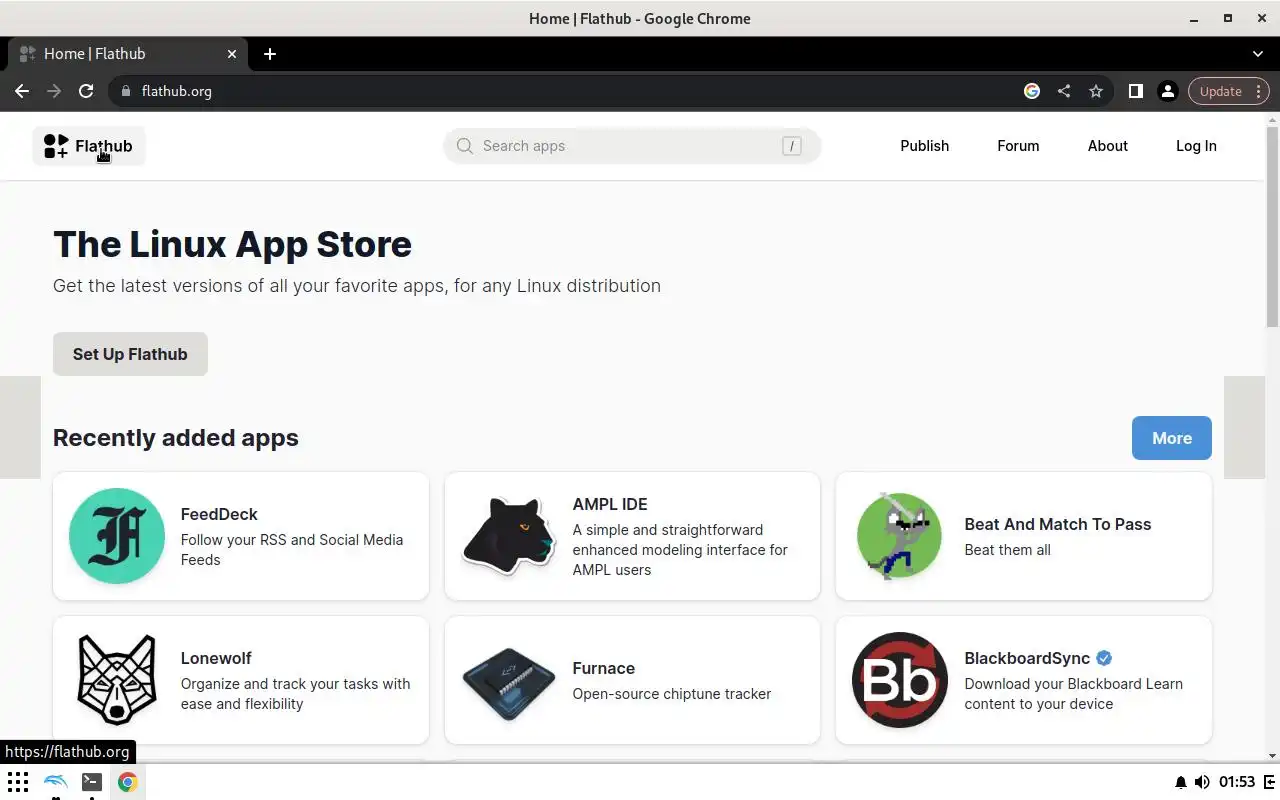Click the More button for recently added apps
The image size is (1280, 800).
(1171, 438)
